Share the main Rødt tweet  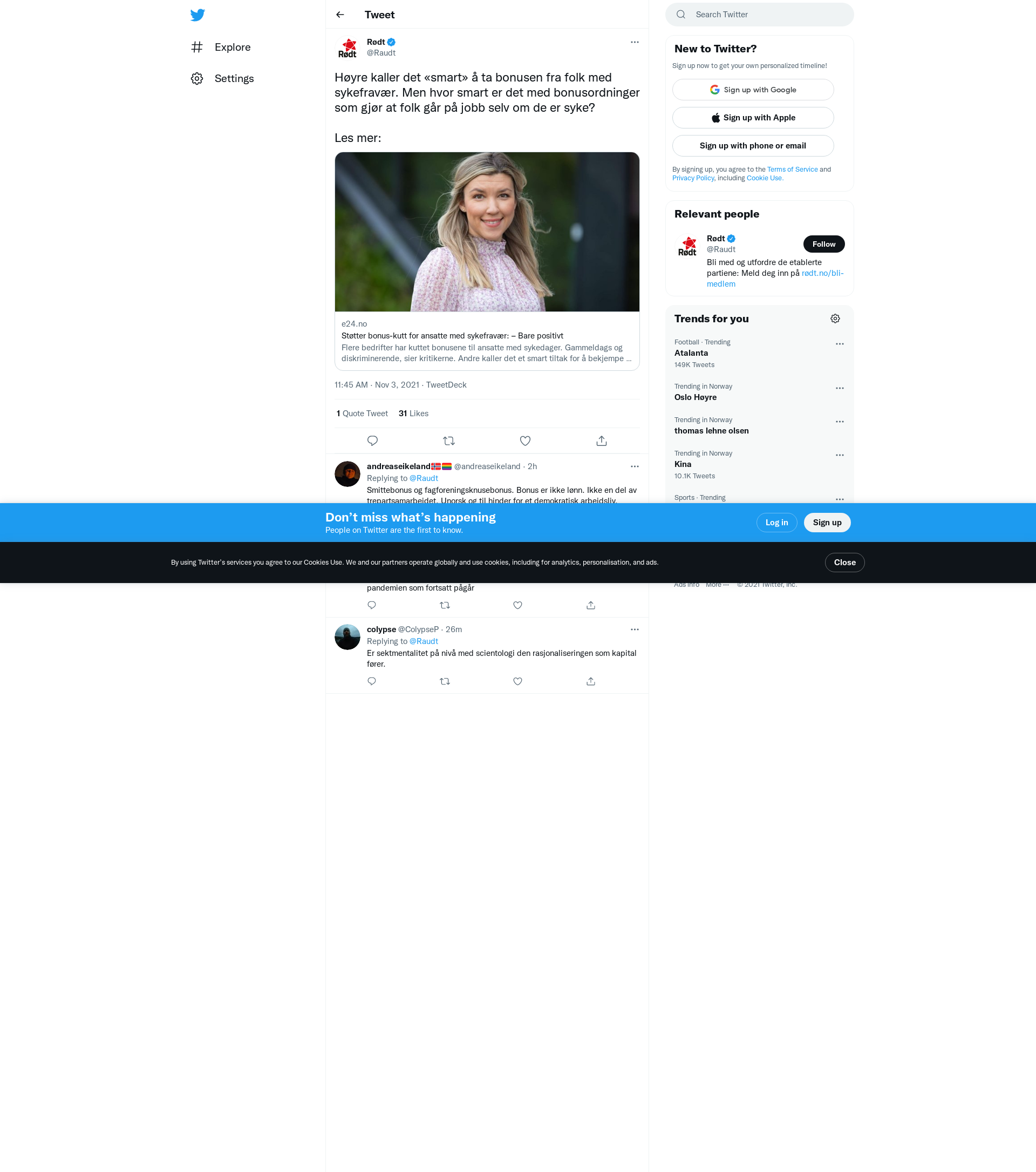601,441
